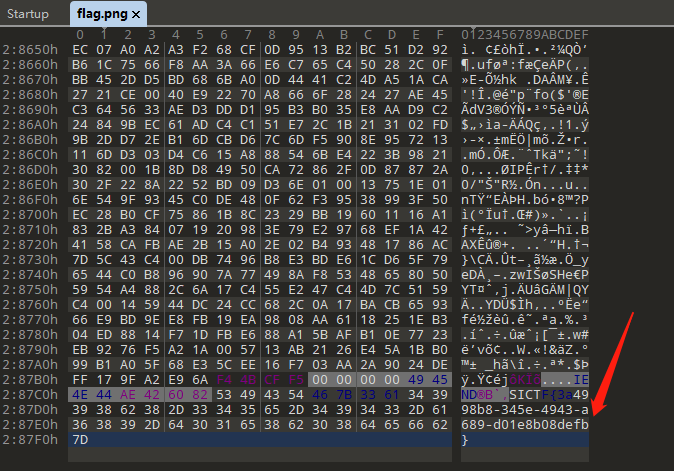Screen dimensions: 674x471
Task: Click first byte 36 in row 2:87E0h
Action: tap(80, 423)
